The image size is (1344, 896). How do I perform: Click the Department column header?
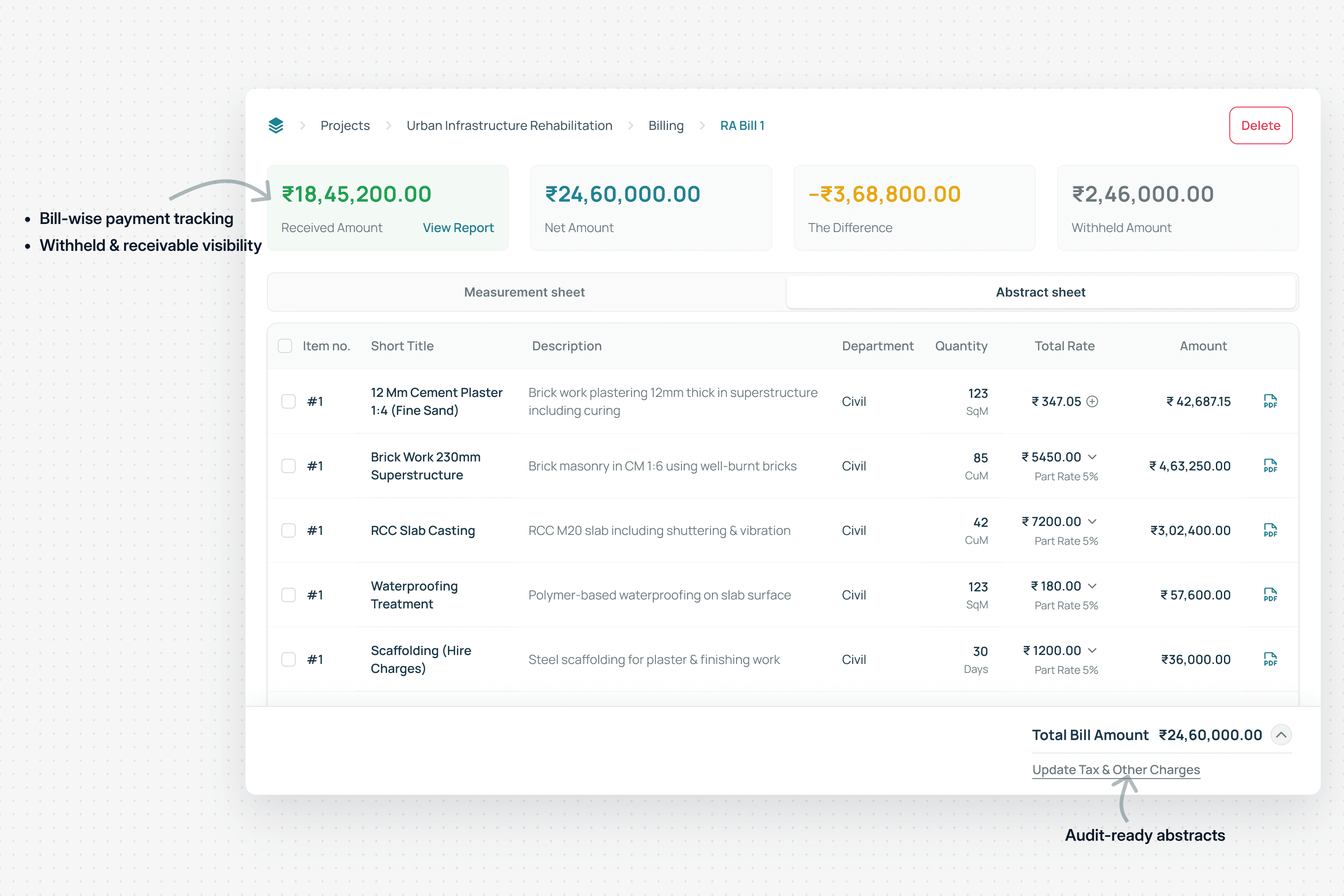point(878,346)
